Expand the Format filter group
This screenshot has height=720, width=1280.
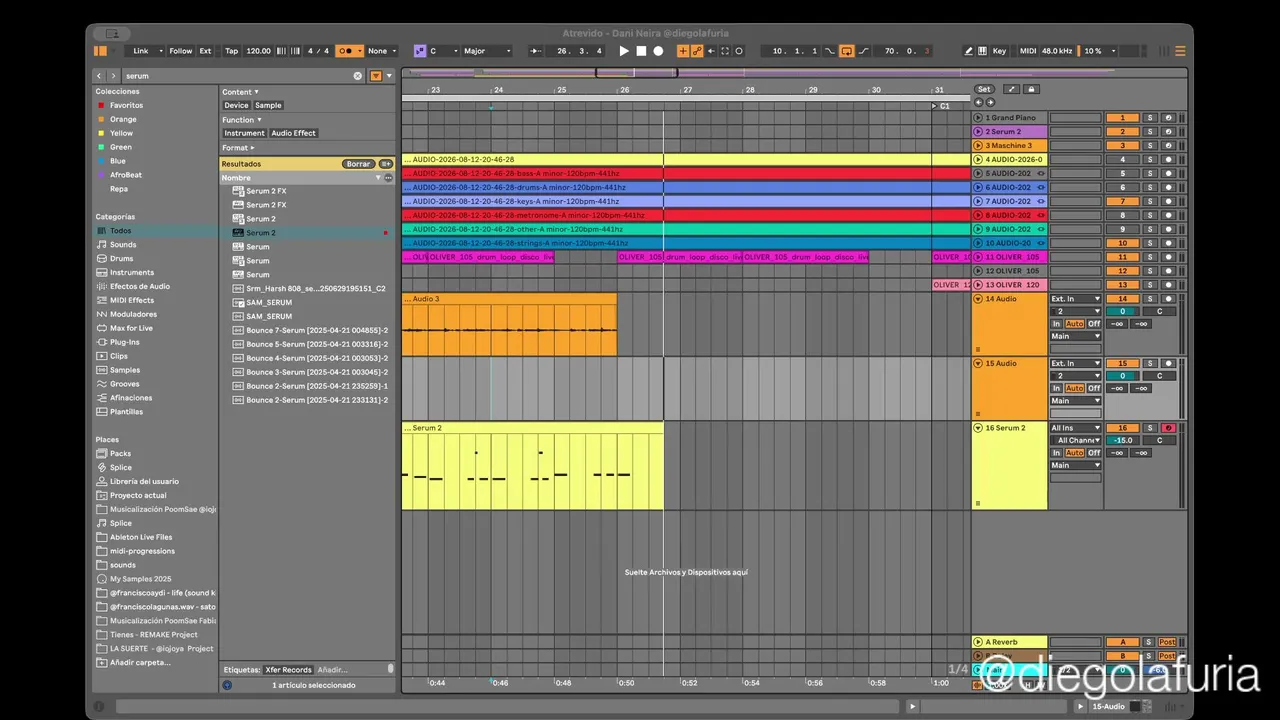click(x=239, y=148)
